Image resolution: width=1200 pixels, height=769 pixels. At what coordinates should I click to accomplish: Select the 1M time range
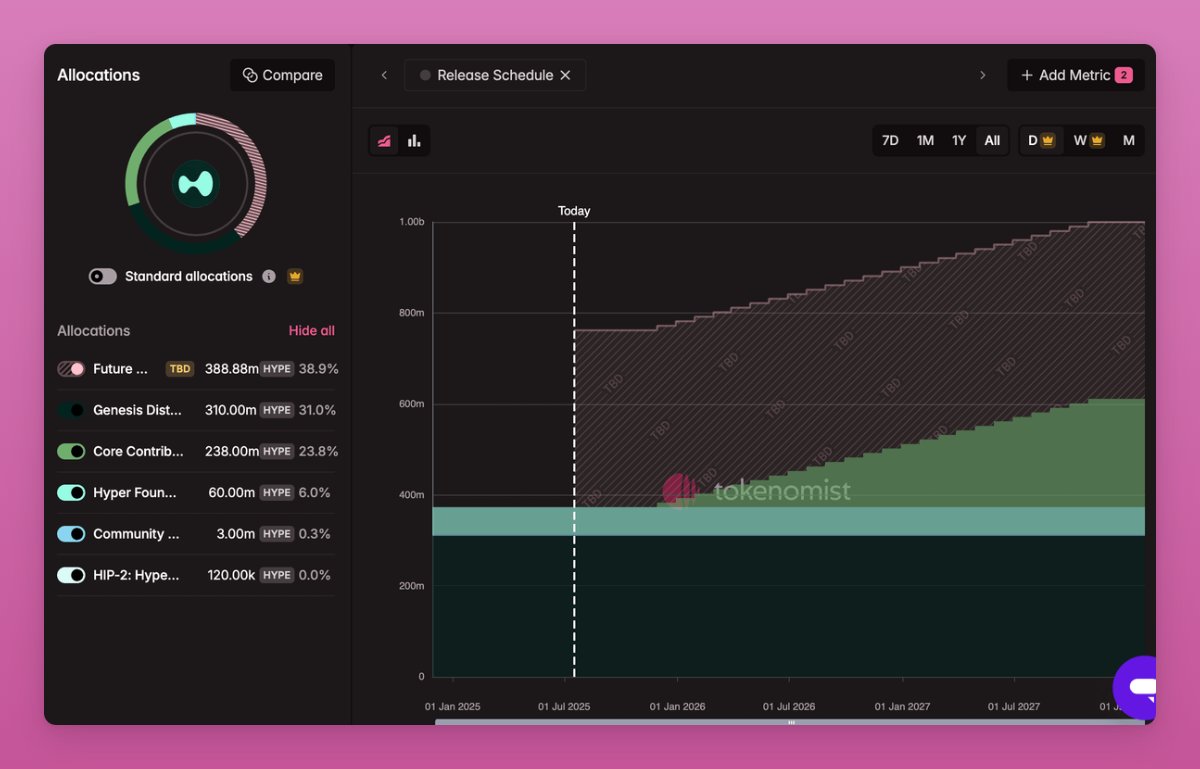point(925,141)
